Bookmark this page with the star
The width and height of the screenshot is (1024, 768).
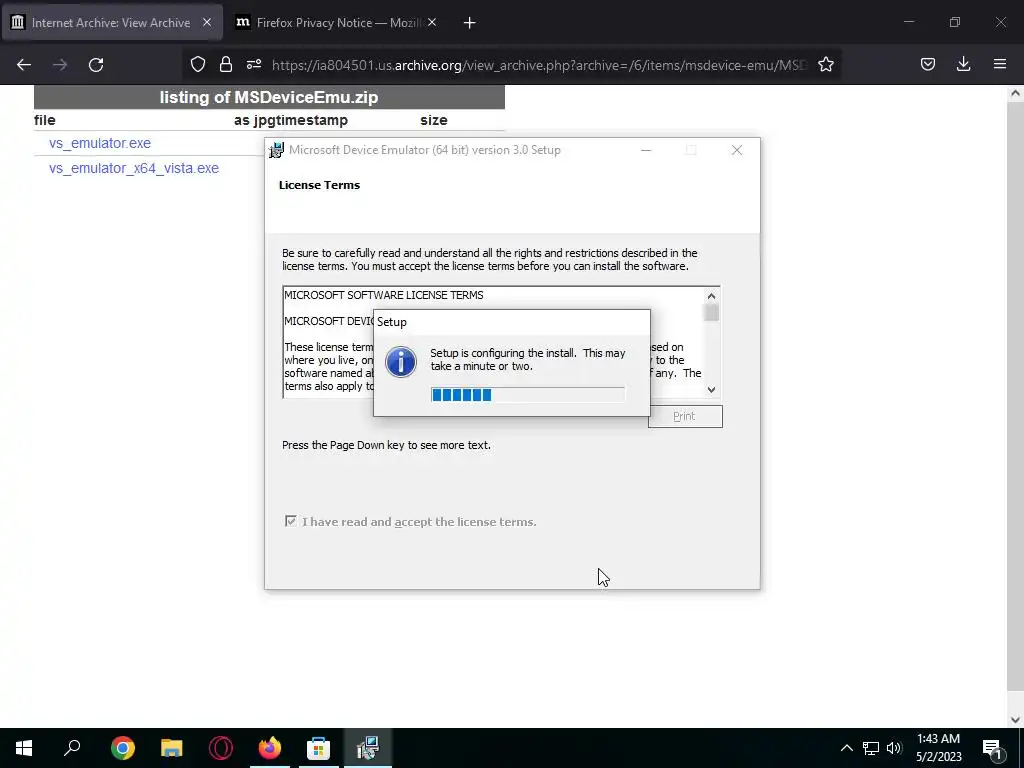tap(825, 64)
